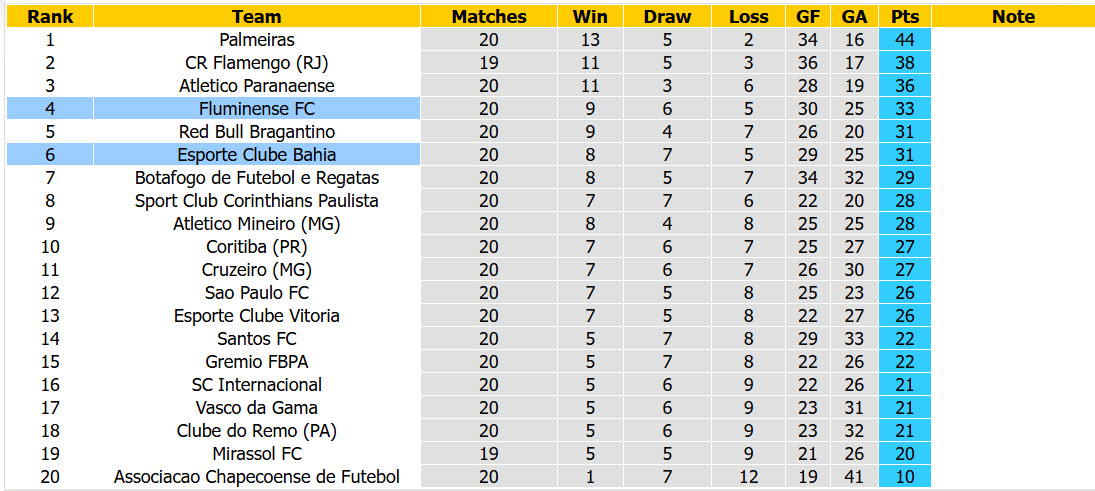Click Chapecoense's 10 points cell
1095x491 pixels.
(x=905, y=478)
